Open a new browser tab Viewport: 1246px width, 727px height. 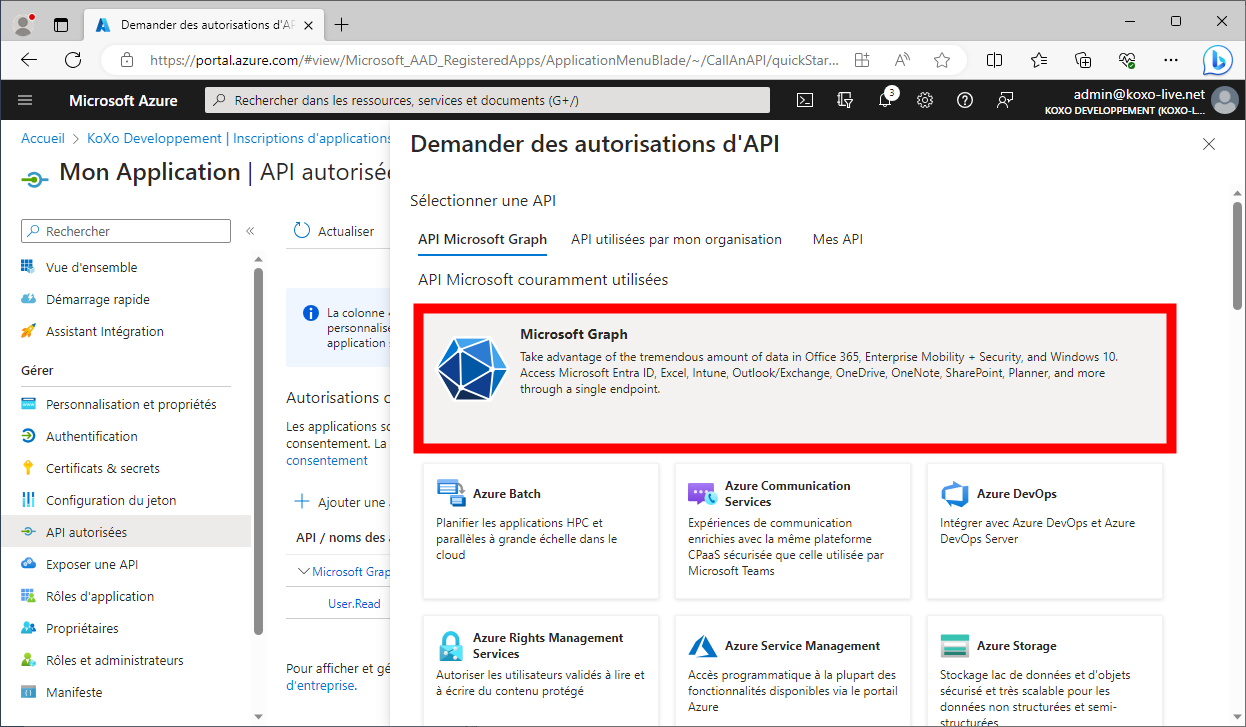342,24
